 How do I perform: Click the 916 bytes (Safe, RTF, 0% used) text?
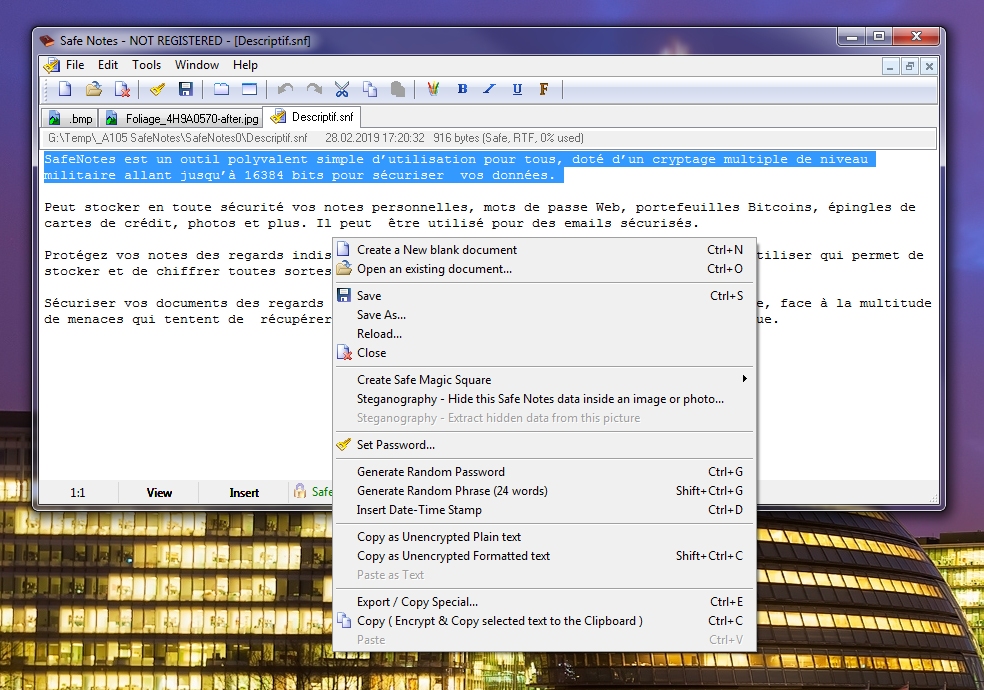[x=508, y=138]
